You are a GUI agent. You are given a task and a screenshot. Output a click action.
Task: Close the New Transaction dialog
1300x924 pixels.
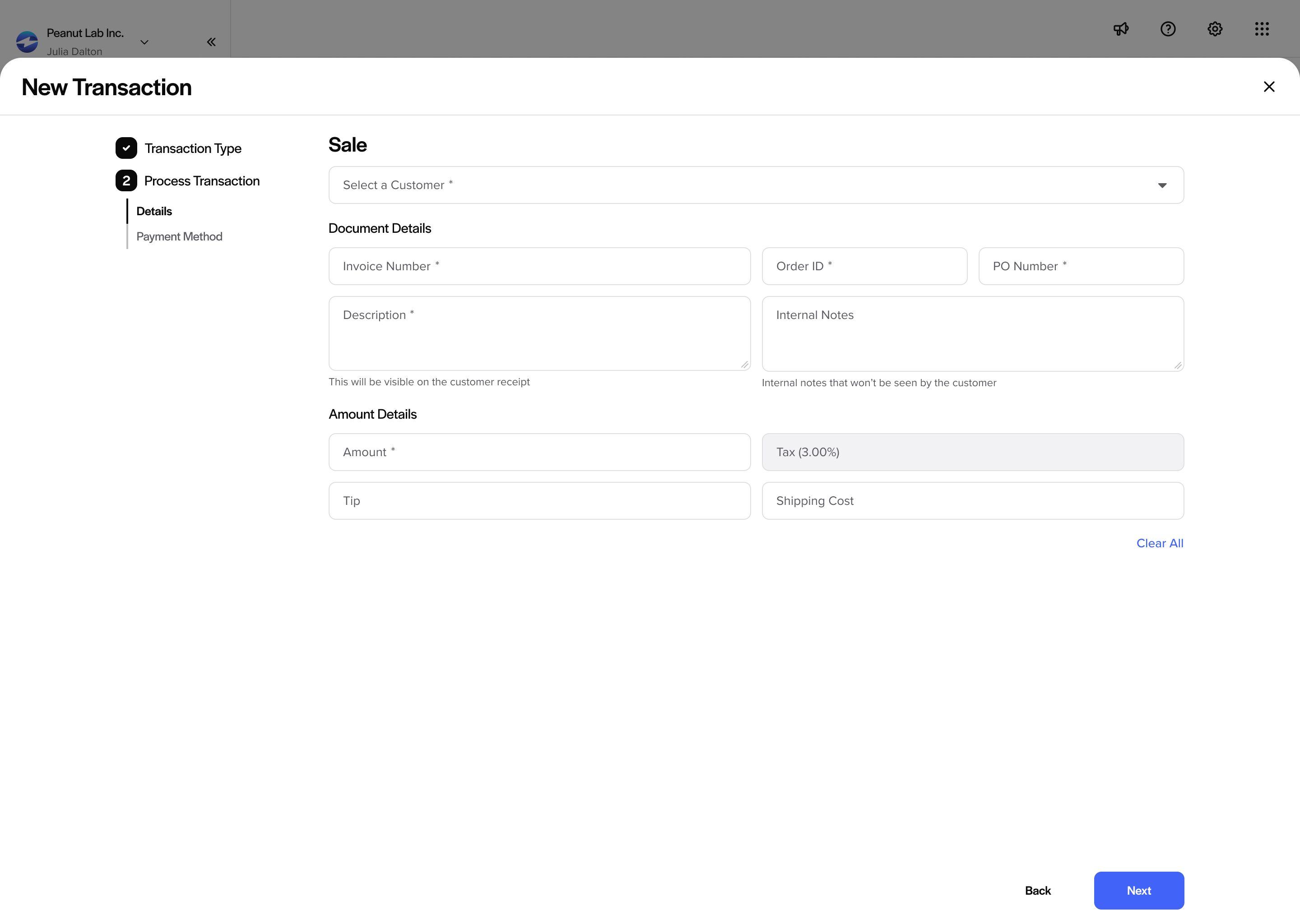click(1269, 87)
